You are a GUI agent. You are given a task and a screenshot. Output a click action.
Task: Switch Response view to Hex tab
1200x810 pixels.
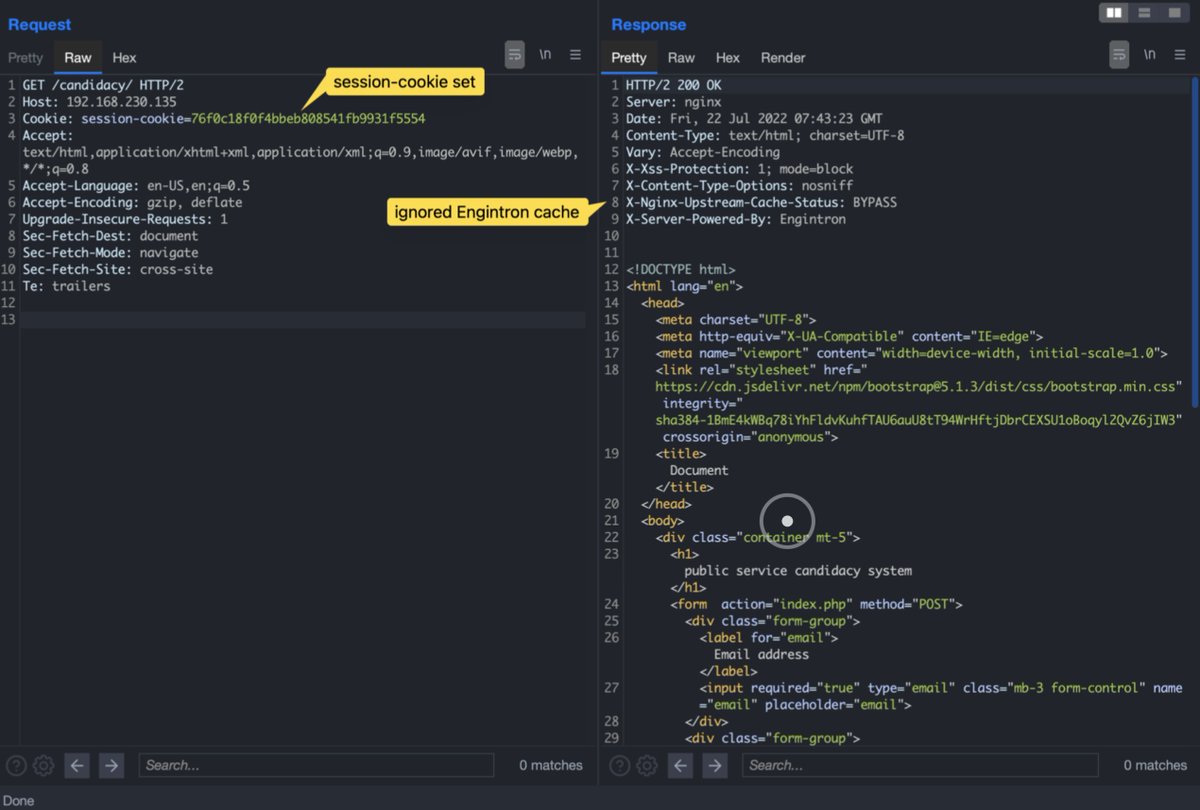pos(728,58)
